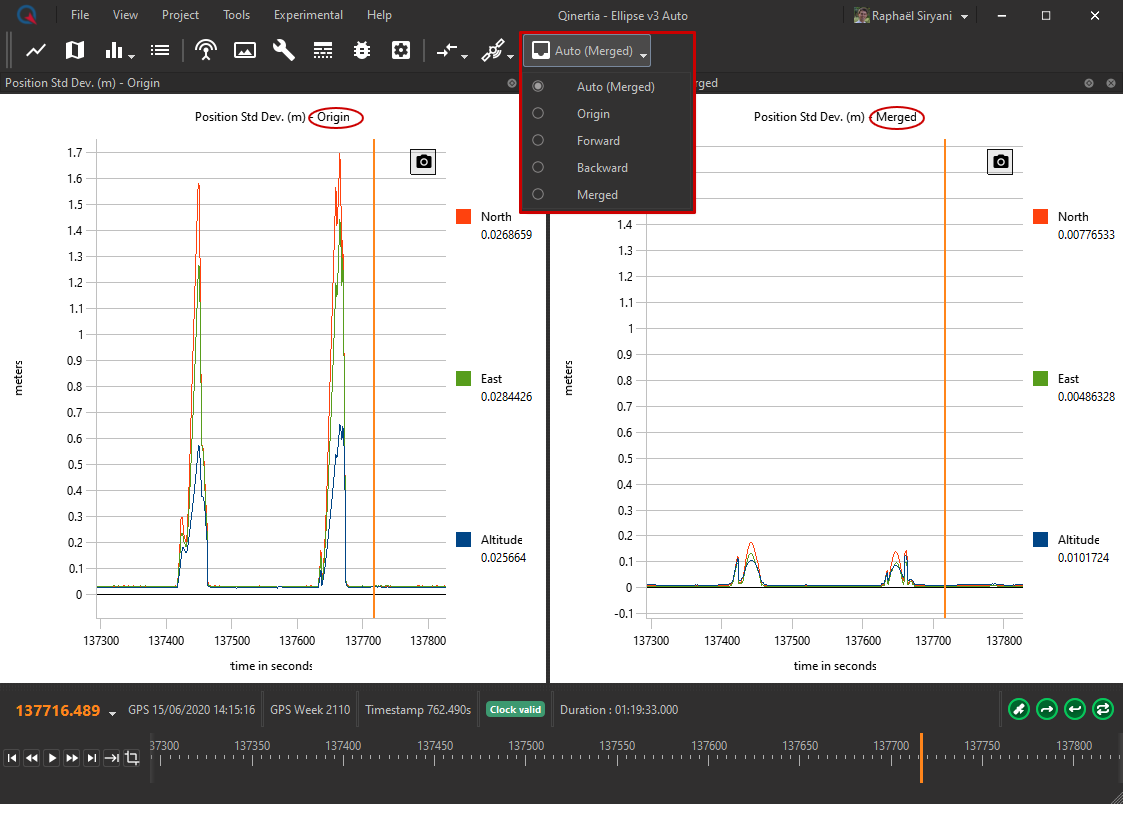Select the Origin radio option
This screenshot has width=1143, height=824.
(x=538, y=114)
